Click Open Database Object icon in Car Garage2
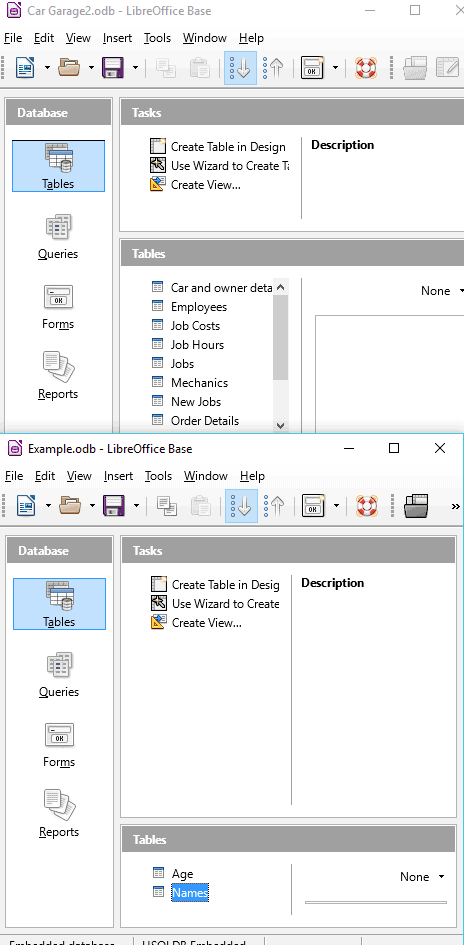The height and width of the screenshot is (945, 464). pyautogui.click(x=415, y=68)
